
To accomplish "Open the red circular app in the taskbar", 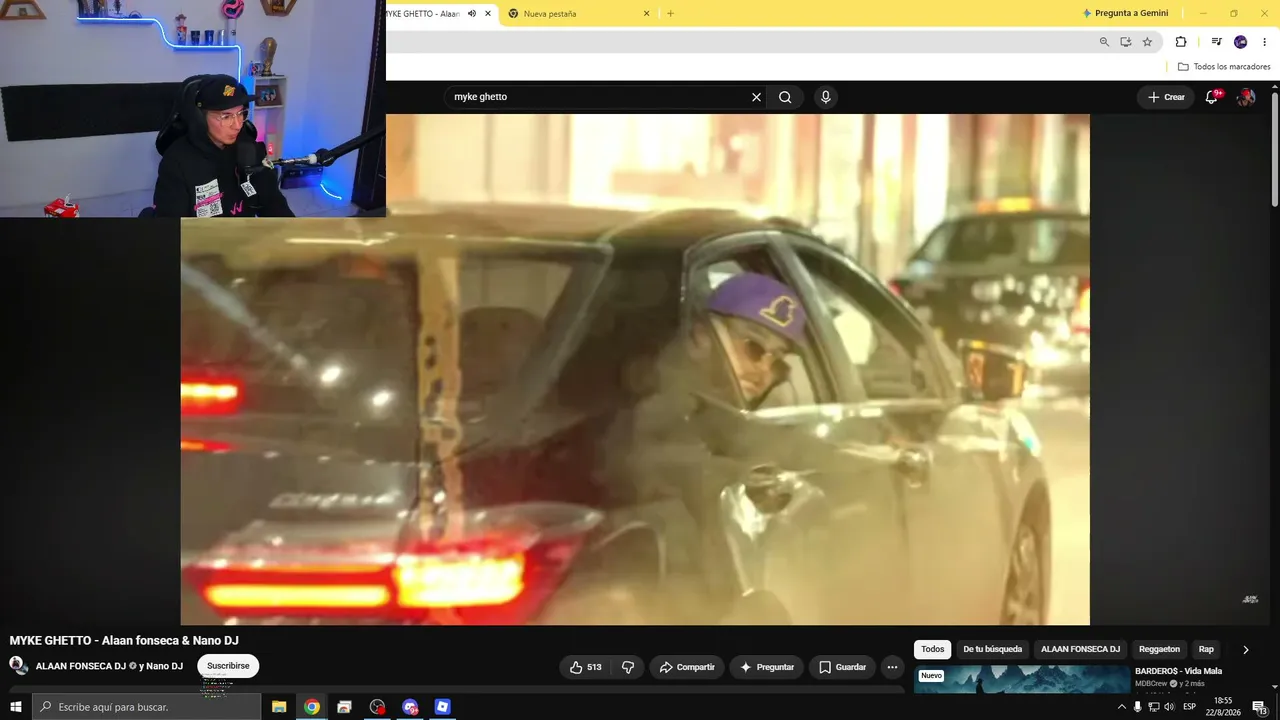I will click(x=377, y=707).
